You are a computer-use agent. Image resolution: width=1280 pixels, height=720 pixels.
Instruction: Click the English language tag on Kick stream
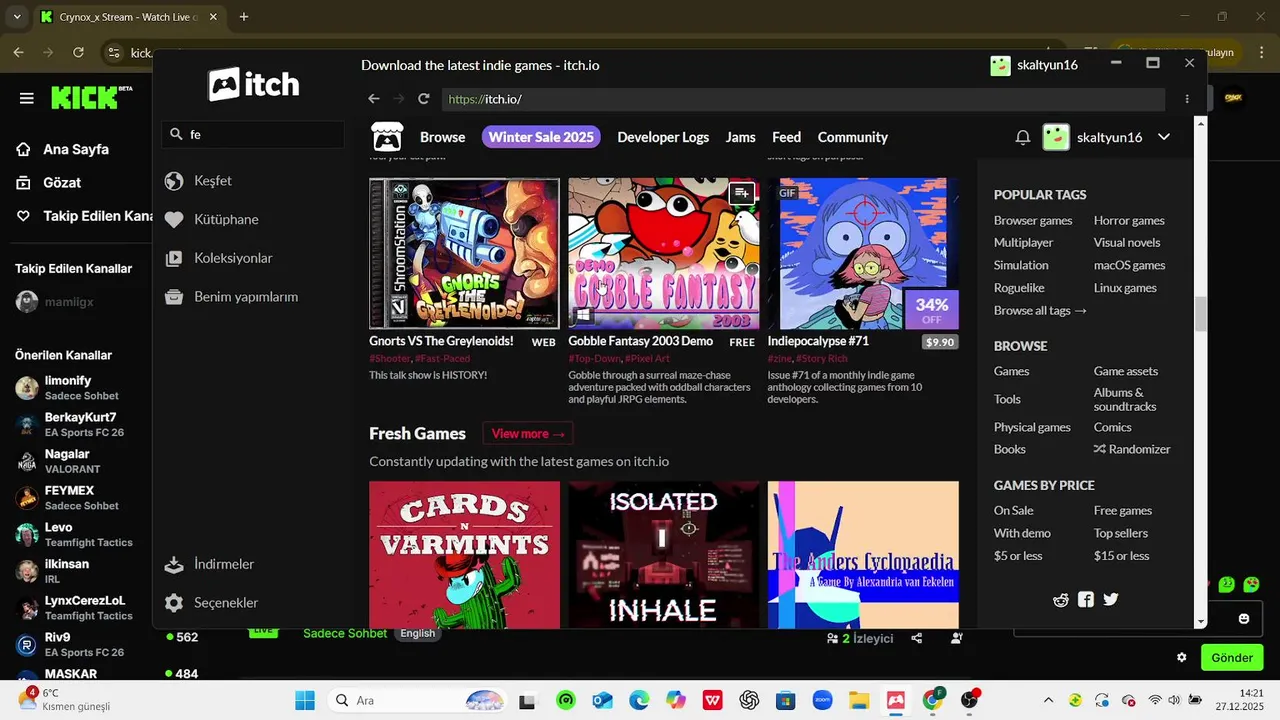point(418,633)
